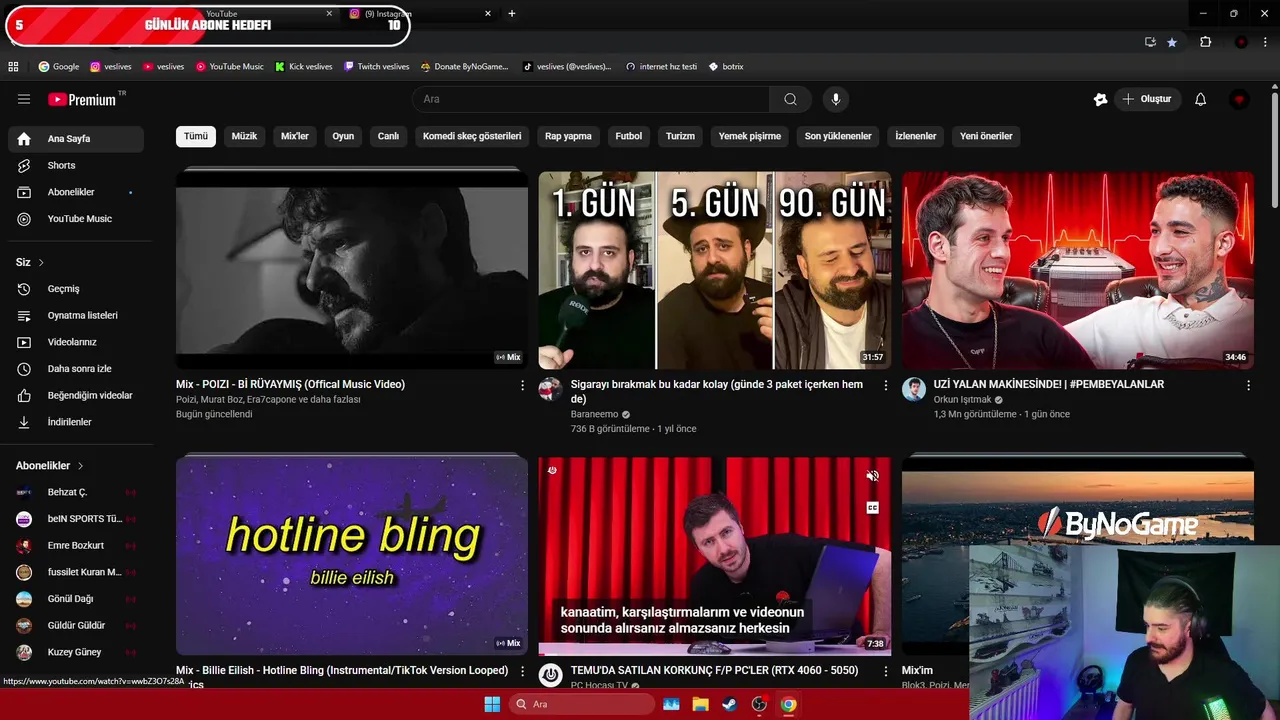Open Geçmiş watch history
Screen dimensions: 1280x720
coord(76,289)
